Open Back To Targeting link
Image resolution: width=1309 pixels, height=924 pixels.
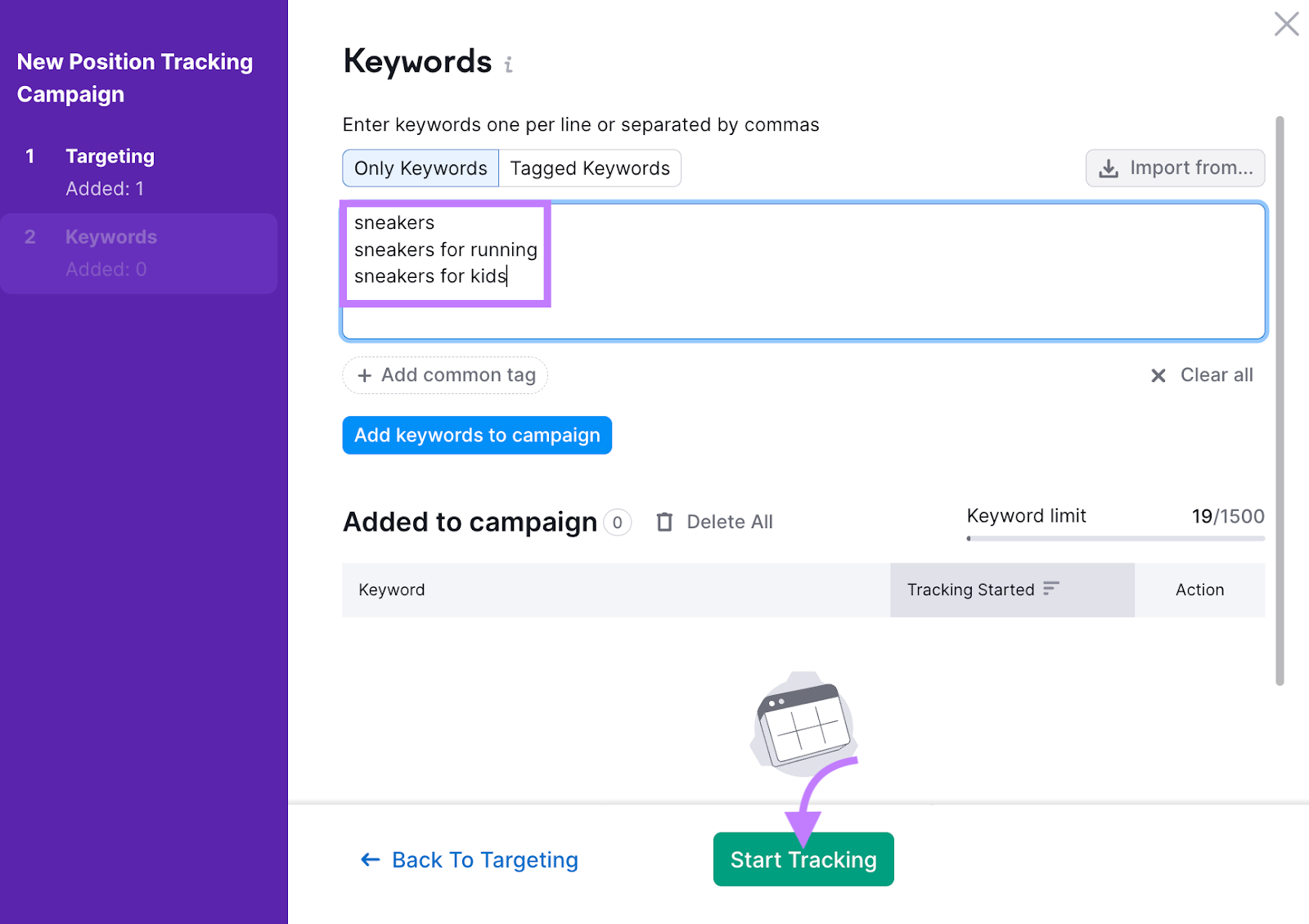tap(484, 859)
